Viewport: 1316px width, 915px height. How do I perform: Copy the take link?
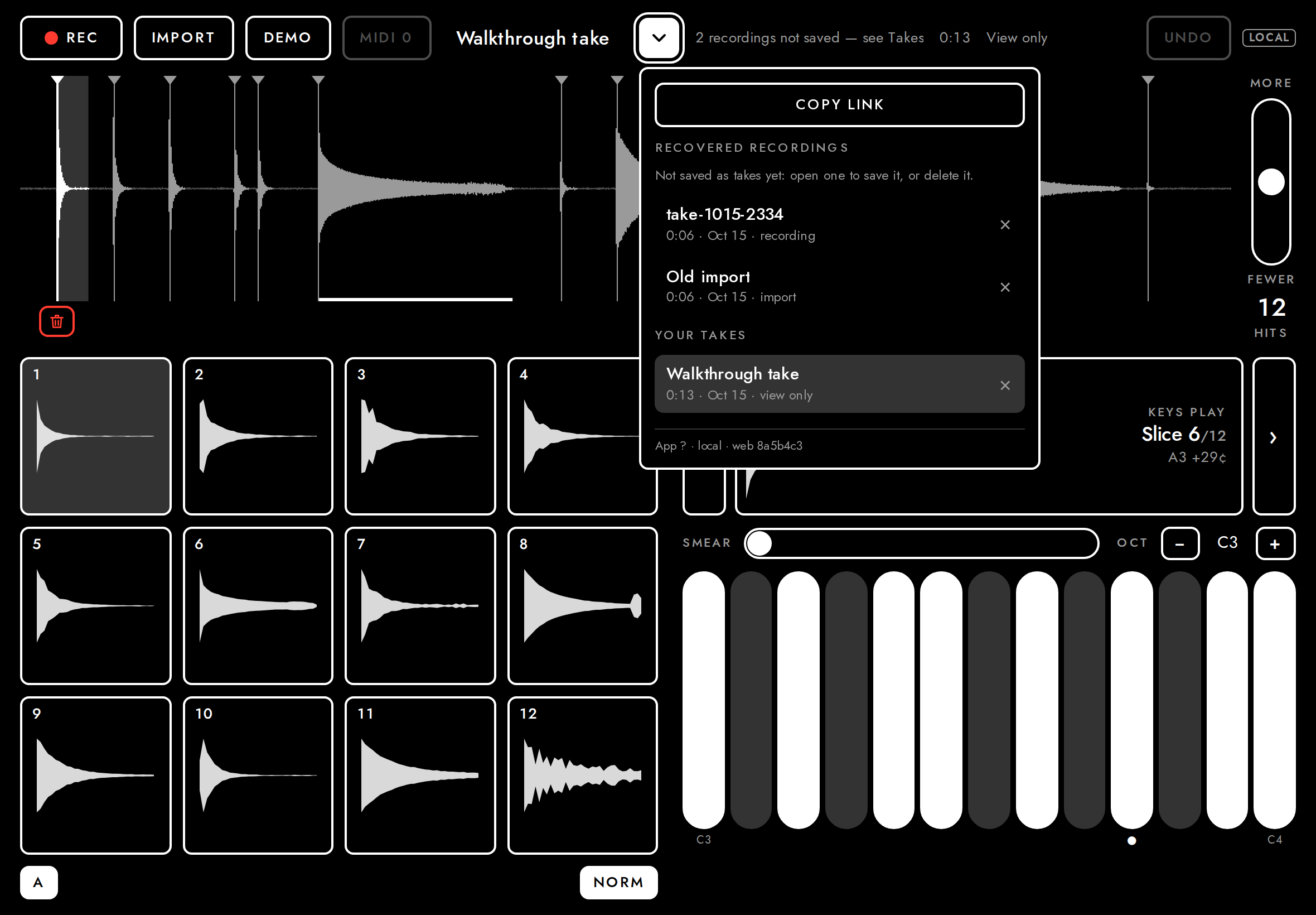click(839, 104)
